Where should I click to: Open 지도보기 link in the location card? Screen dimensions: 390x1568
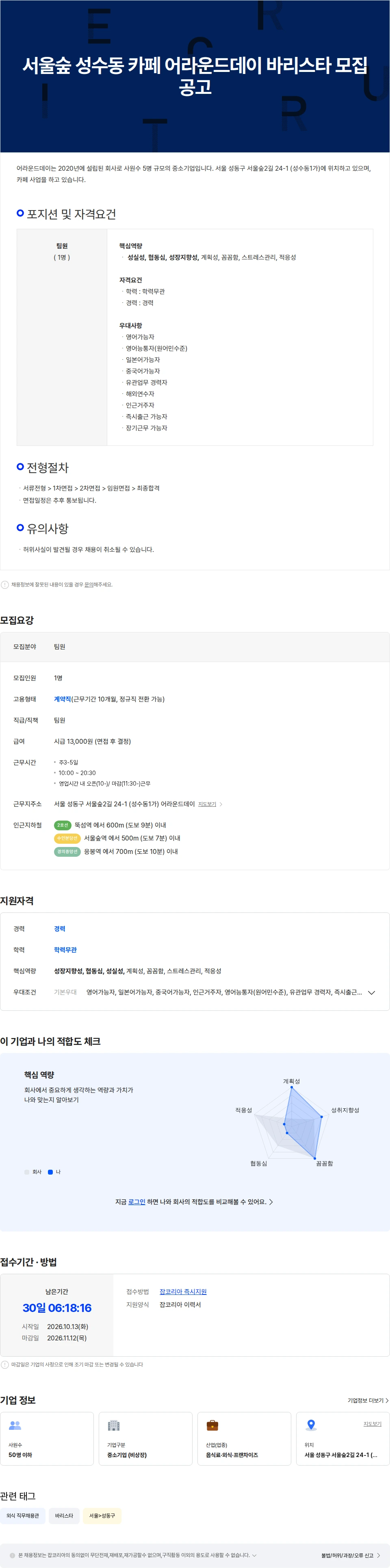coord(373,1424)
